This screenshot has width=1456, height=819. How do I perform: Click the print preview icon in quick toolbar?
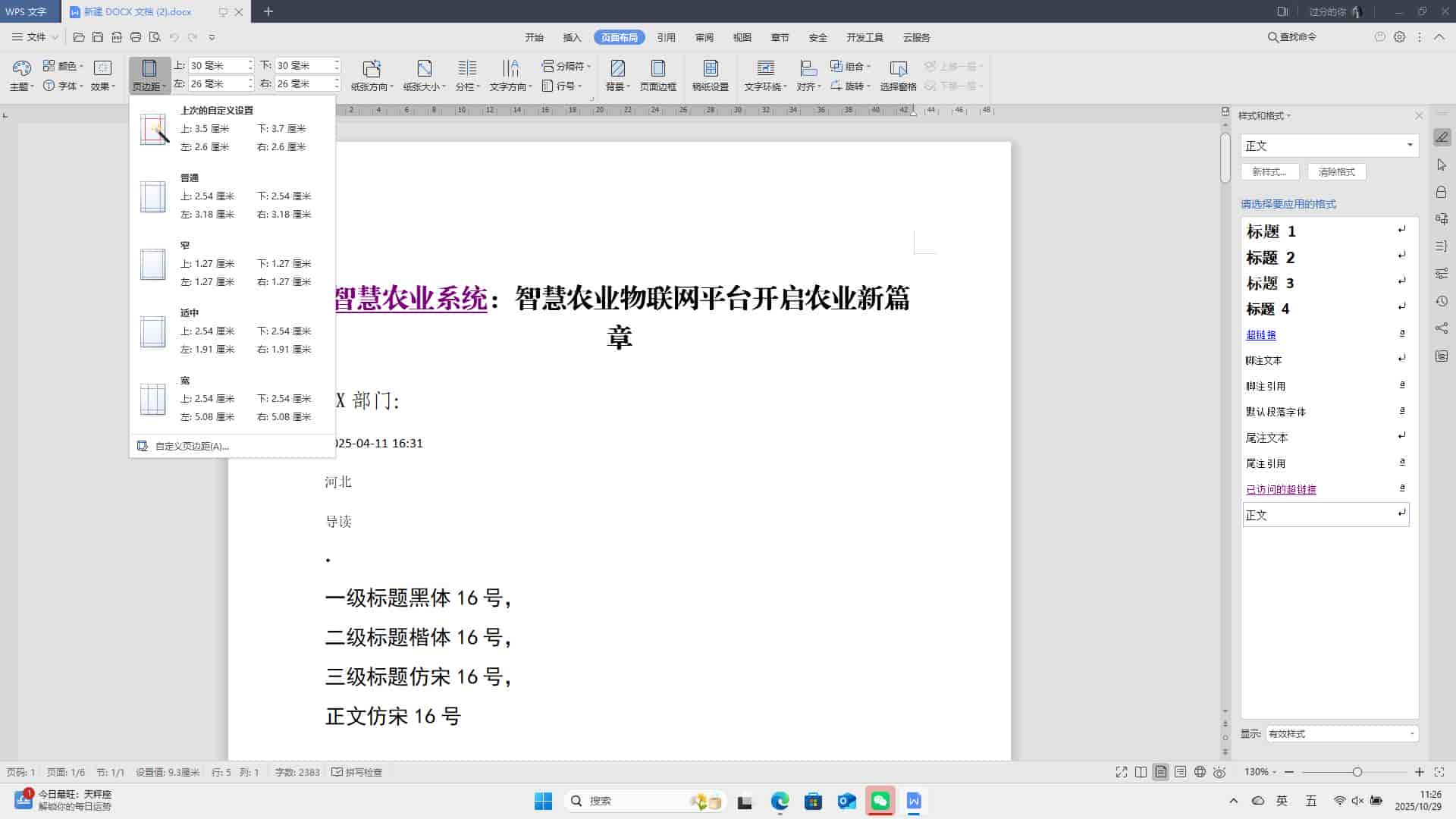pyautogui.click(x=155, y=36)
